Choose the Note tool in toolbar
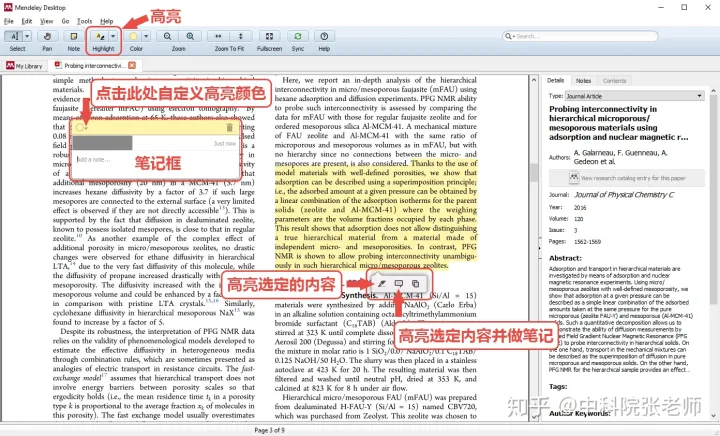The height and width of the screenshot is (436, 720). 73,36
